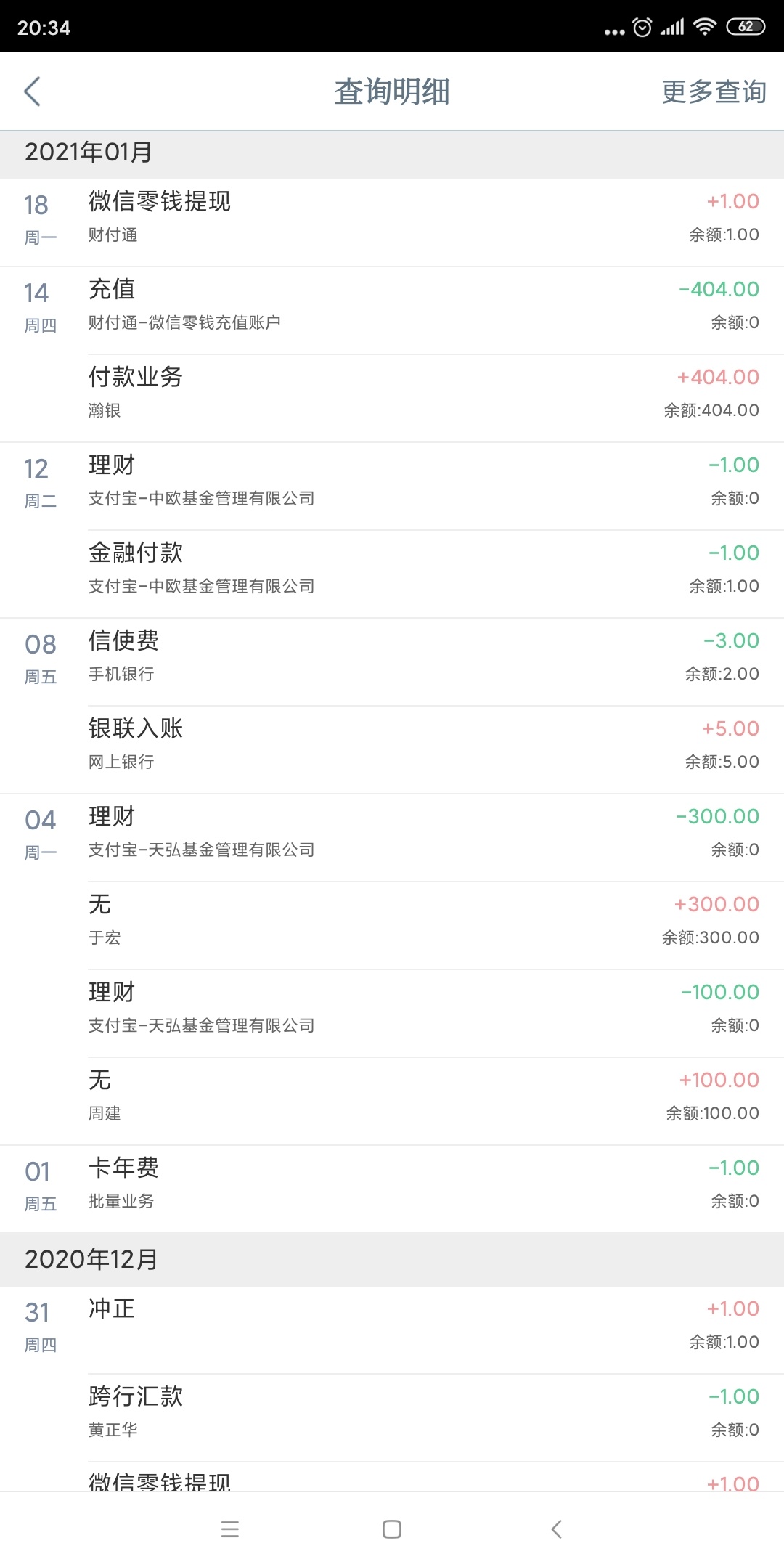
Task: Open 更多查询 for more queries
Action: click(714, 91)
